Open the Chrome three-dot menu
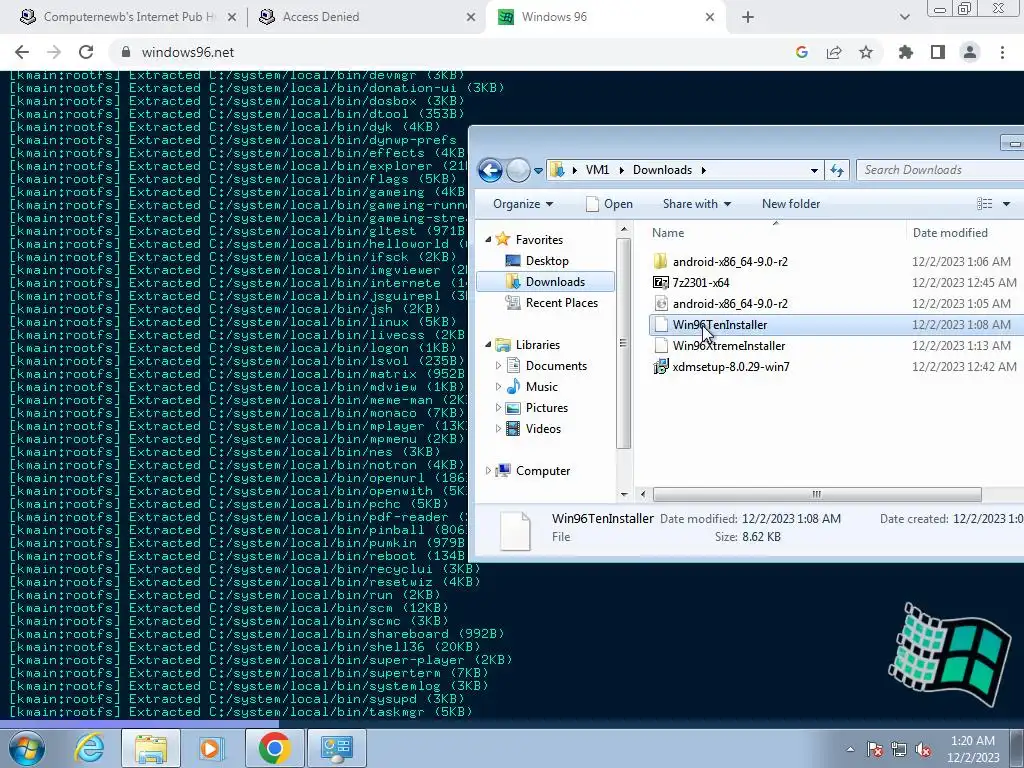1024x768 pixels. coord(1002,52)
